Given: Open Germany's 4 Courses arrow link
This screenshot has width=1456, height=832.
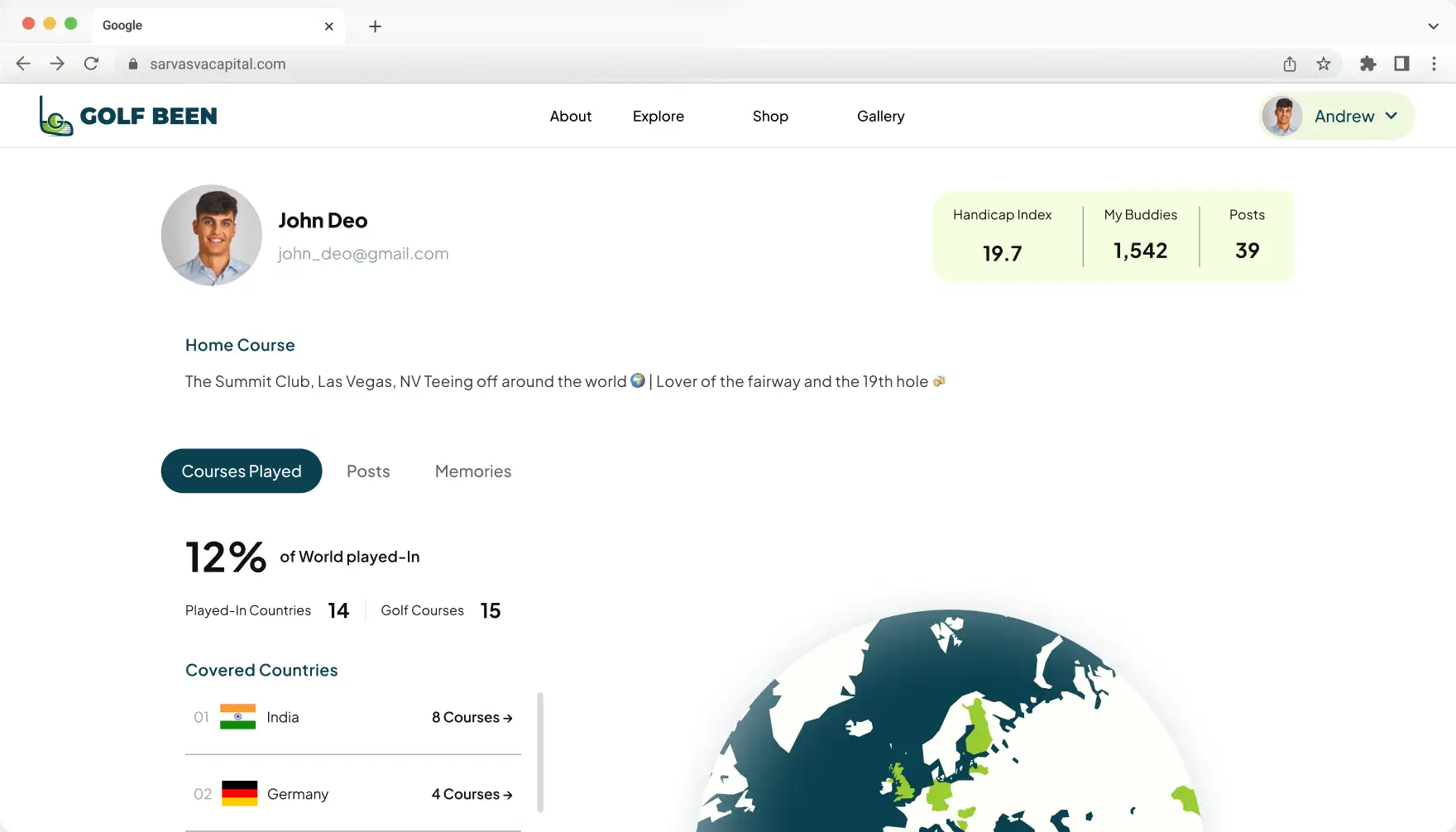Looking at the screenshot, I should 472,794.
